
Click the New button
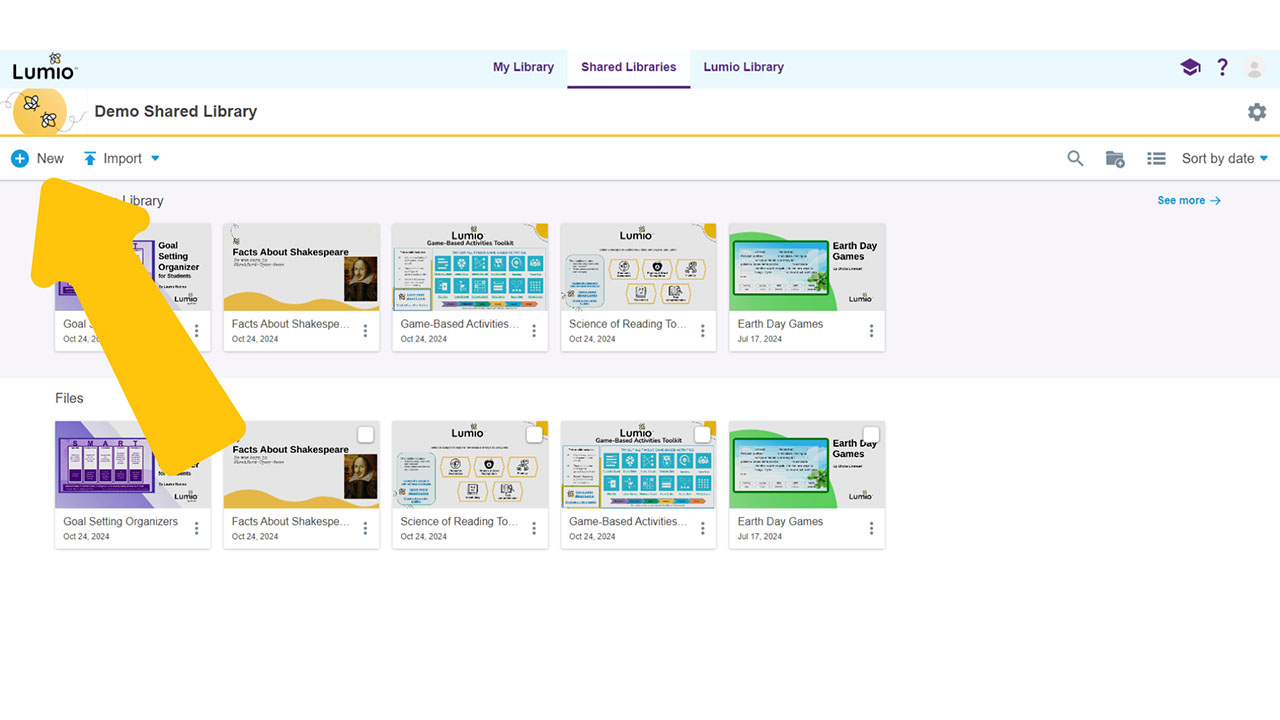37,158
